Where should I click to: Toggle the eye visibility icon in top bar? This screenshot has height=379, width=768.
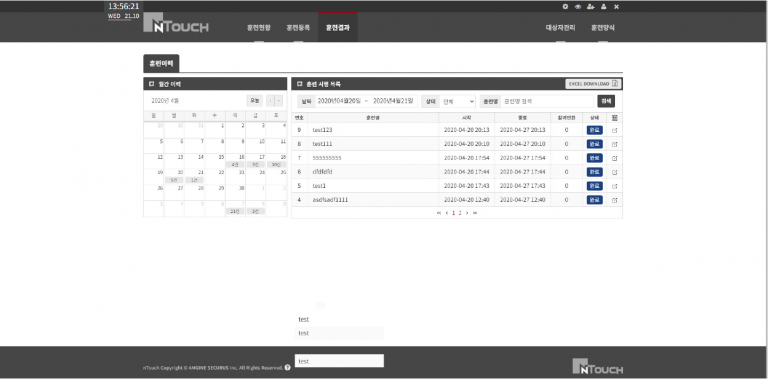point(578,7)
